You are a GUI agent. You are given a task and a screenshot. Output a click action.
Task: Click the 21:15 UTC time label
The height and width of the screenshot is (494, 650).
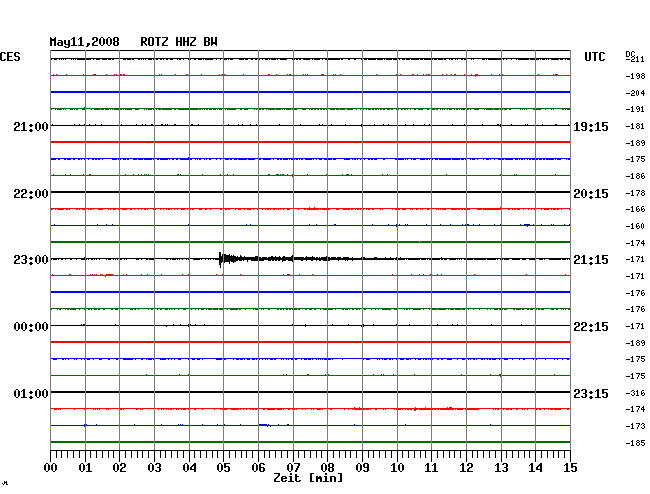click(591, 260)
